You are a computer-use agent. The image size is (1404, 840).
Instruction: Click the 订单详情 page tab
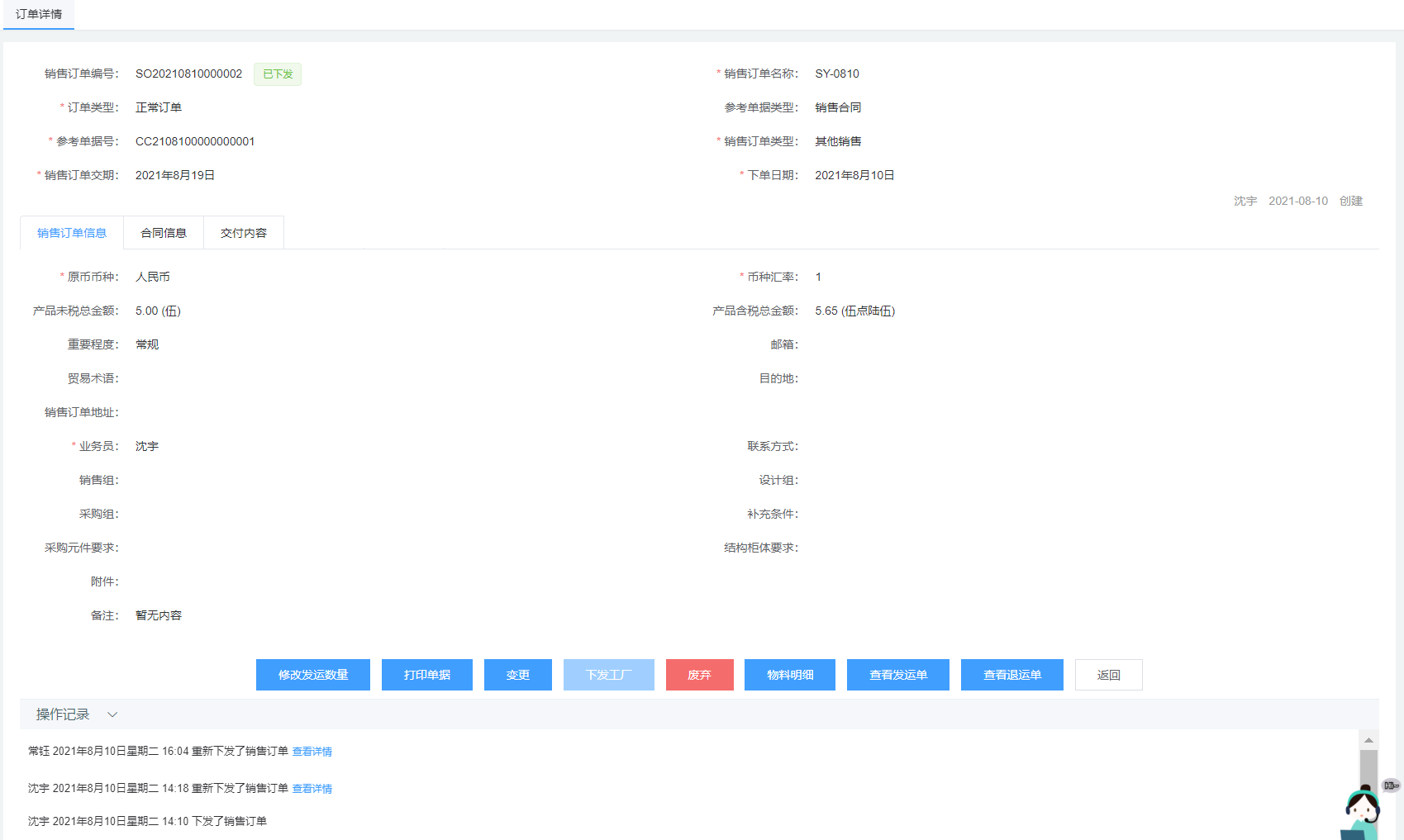coord(39,14)
